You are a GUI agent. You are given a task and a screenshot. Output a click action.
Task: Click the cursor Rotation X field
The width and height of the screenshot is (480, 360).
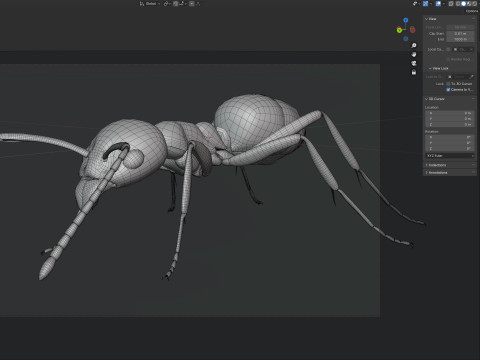coord(449,137)
